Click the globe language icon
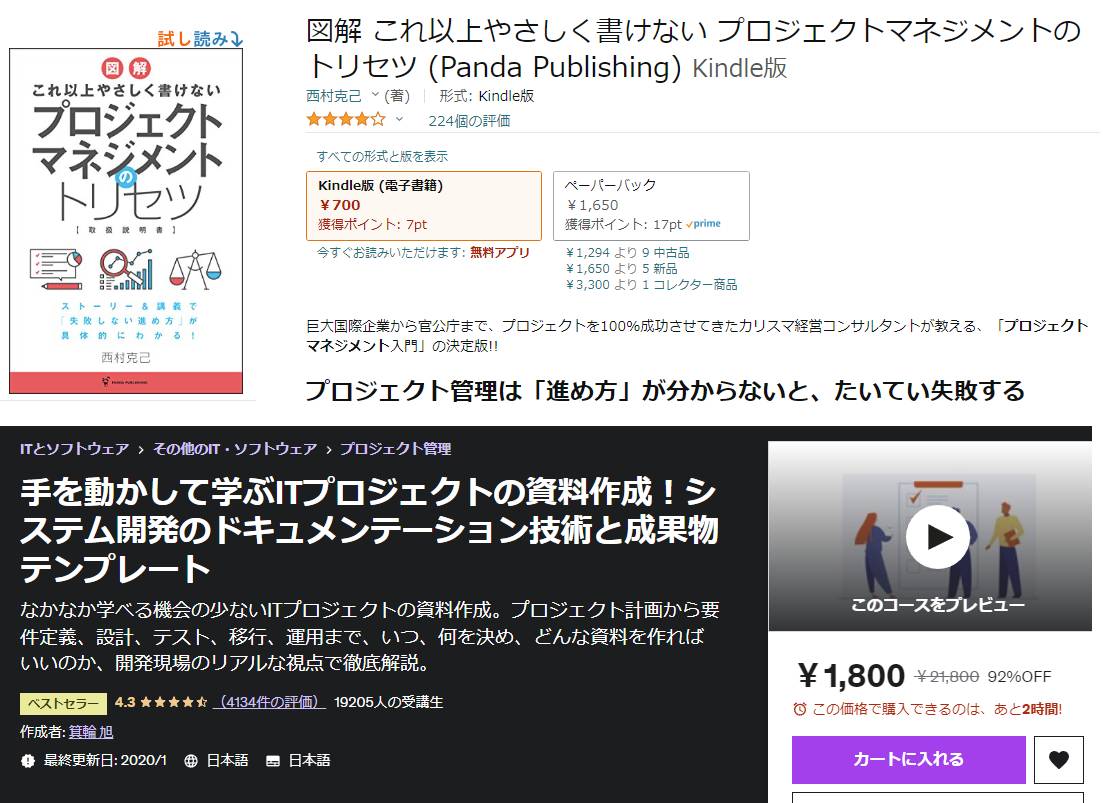1103x803 pixels. (x=191, y=761)
